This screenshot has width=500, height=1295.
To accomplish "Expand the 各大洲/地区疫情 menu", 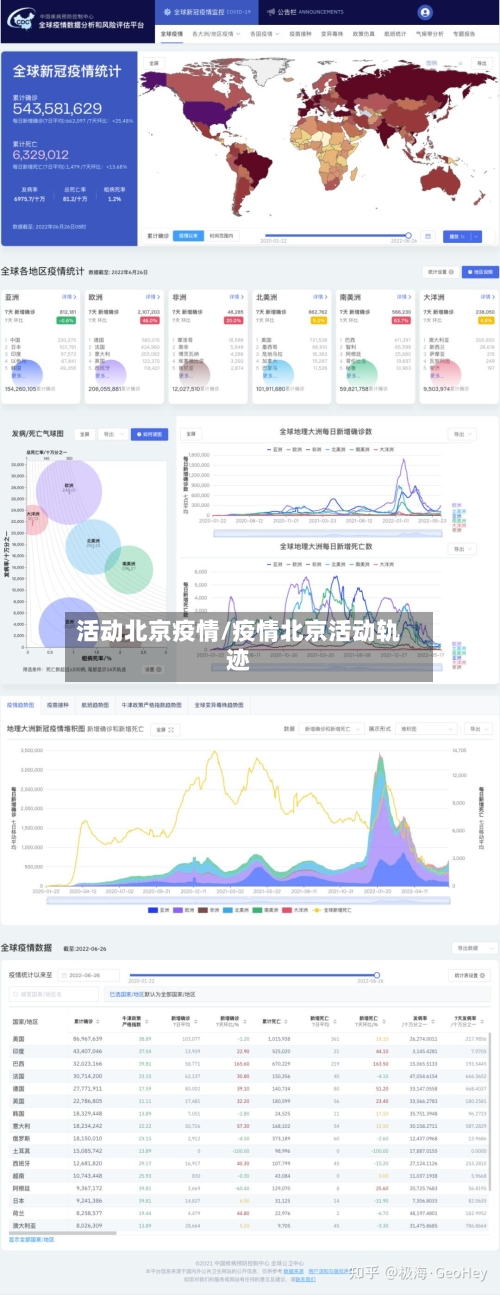I will (x=216, y=33).
